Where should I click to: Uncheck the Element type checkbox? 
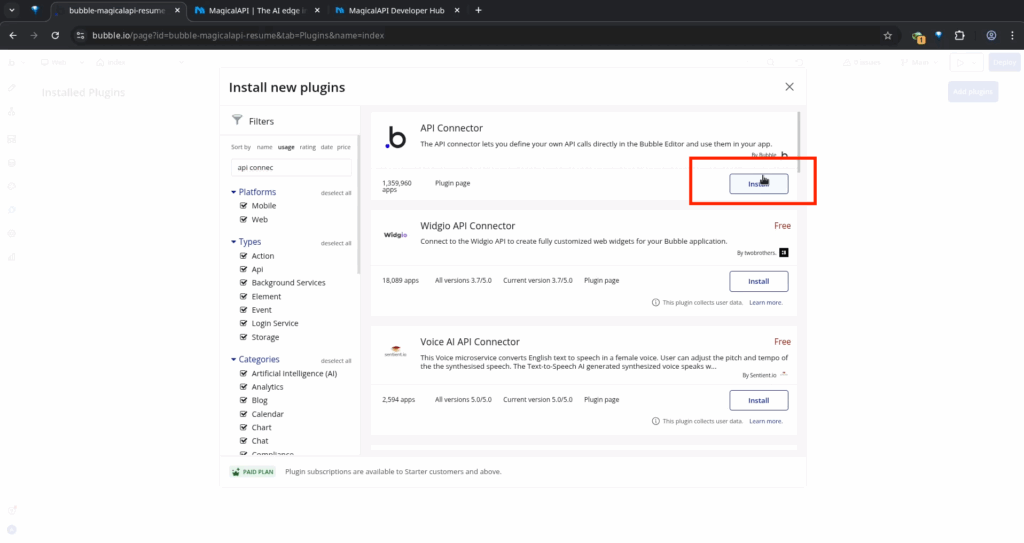(x=244, y=296)
